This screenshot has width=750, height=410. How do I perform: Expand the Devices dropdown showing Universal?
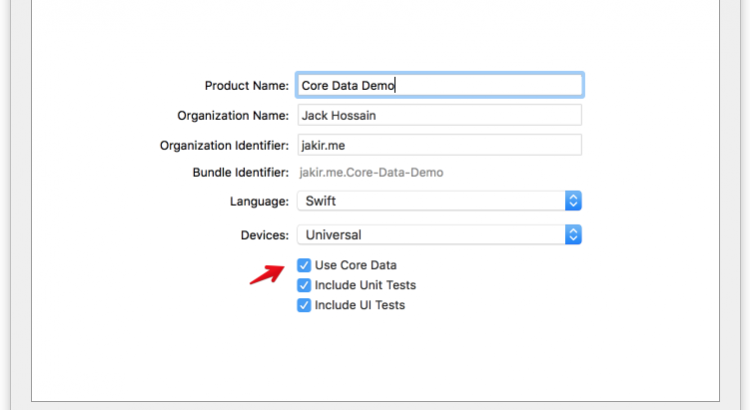click(x=430, y=235)
